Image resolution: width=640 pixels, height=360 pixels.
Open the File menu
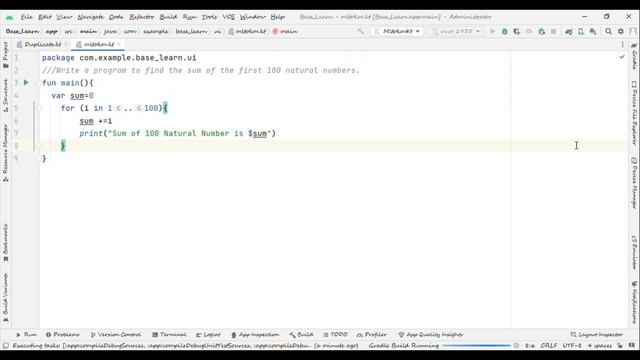[27, 17]
